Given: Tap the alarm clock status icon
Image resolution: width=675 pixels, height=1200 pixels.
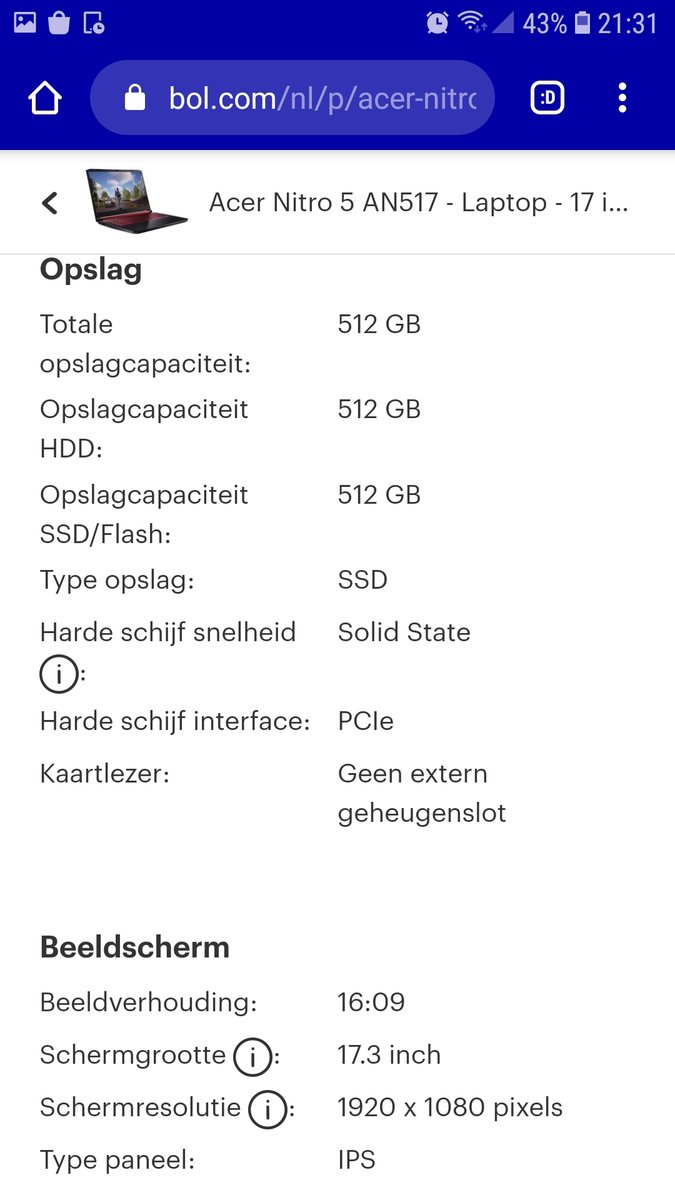Looking at the screenshot, I should 437,23.
